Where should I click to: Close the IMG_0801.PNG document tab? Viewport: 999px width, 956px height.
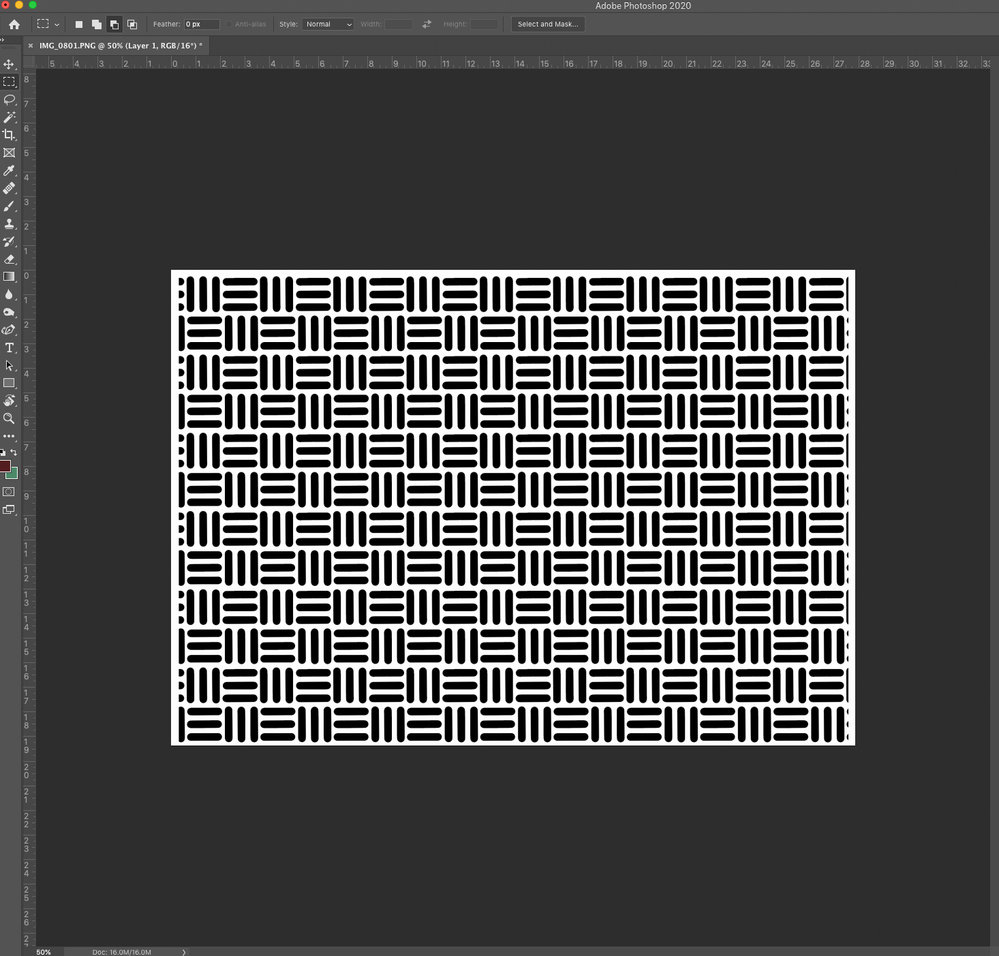[30, 46]
